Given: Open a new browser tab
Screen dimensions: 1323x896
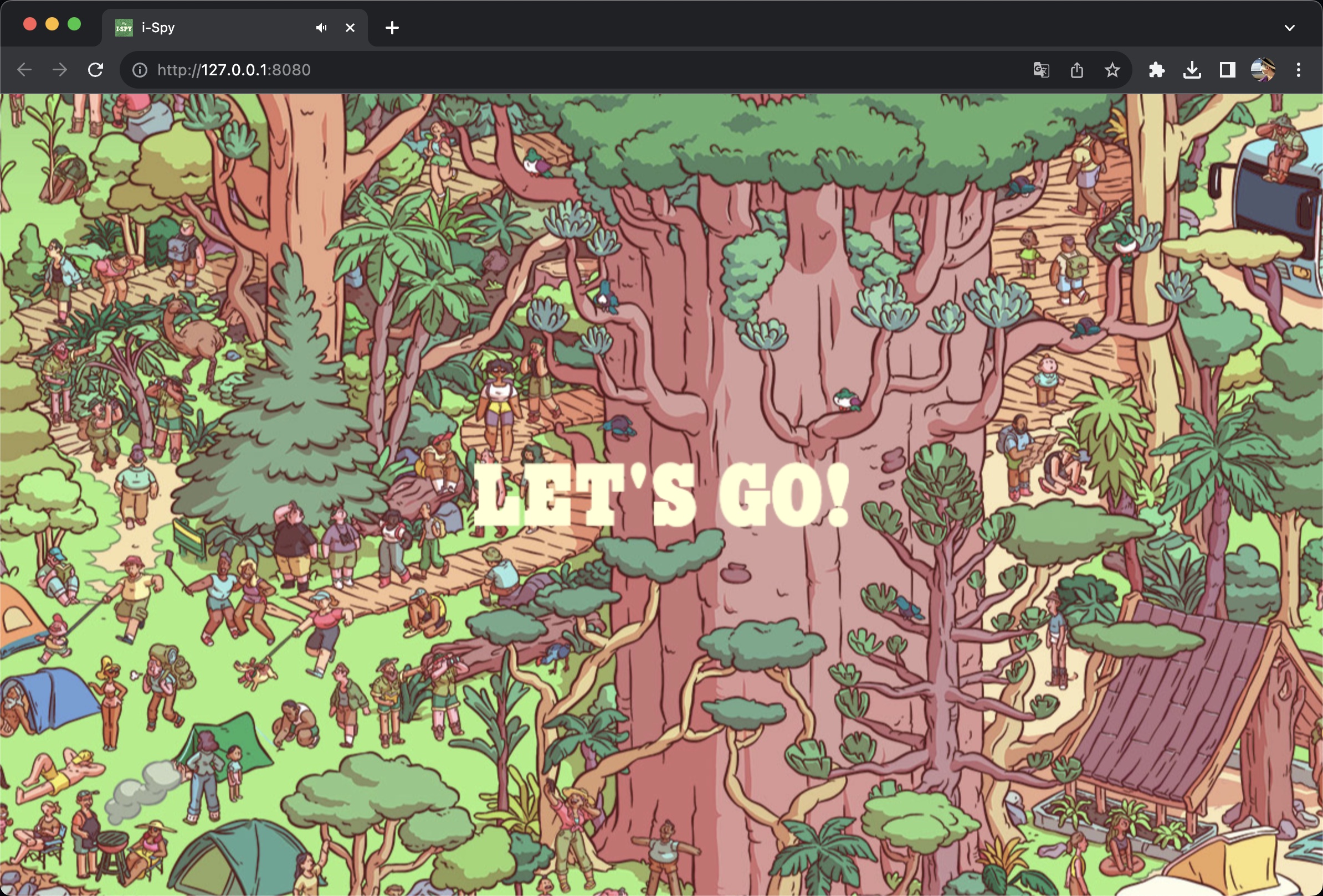Looking at the screenshot, I should pos(392,27).
